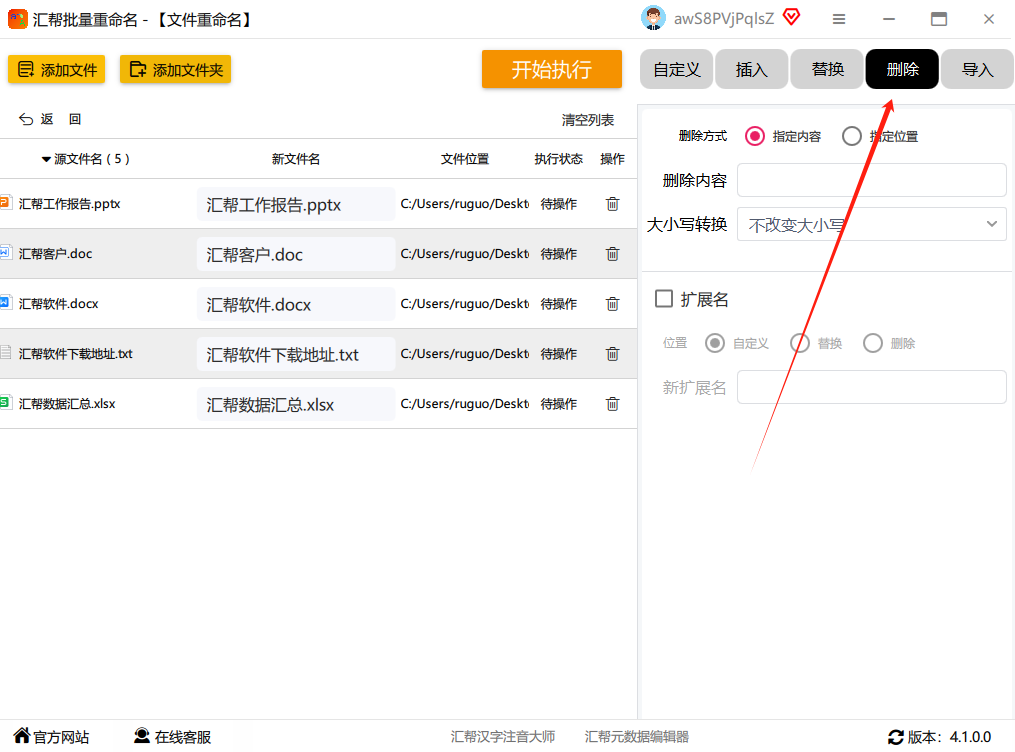This screenshot has height=752, width=1015.
Task: Switch to the 自定义 tab
Action: (x=676, y=69)
